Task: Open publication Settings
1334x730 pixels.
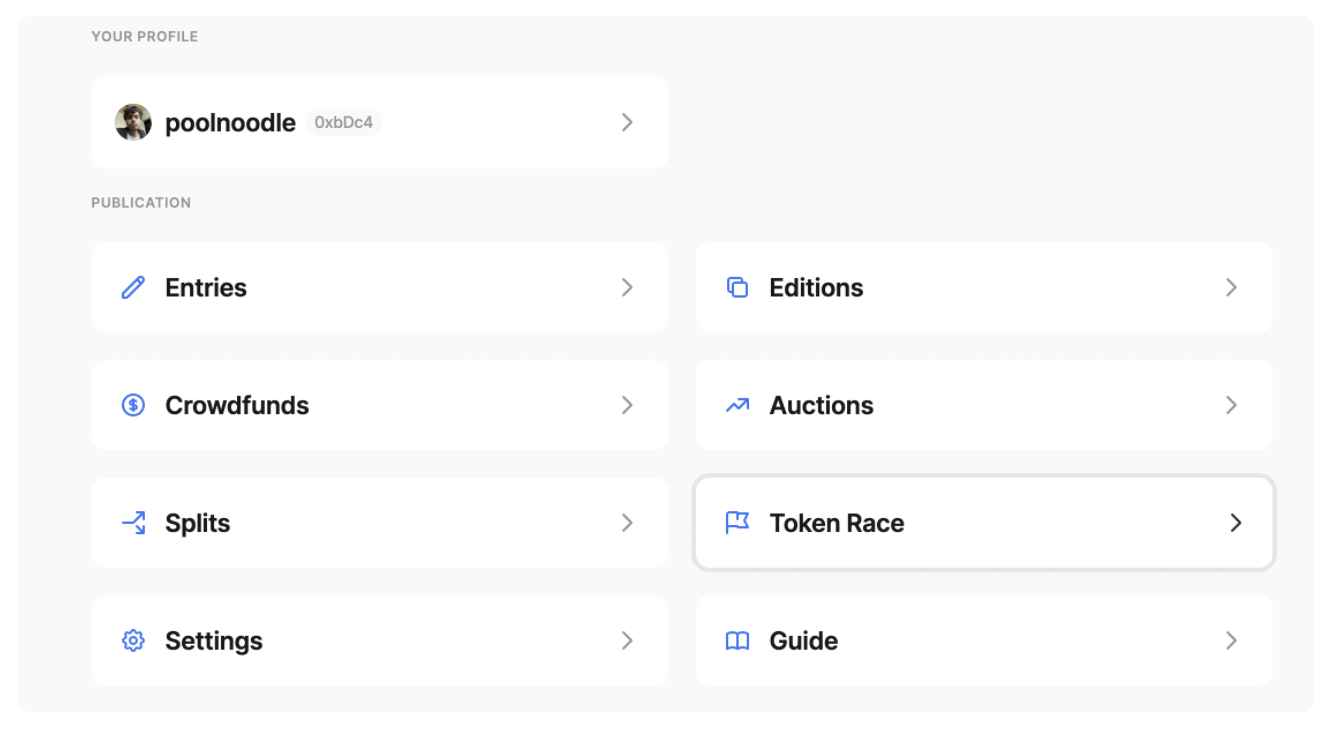Action: pos(214,641)
